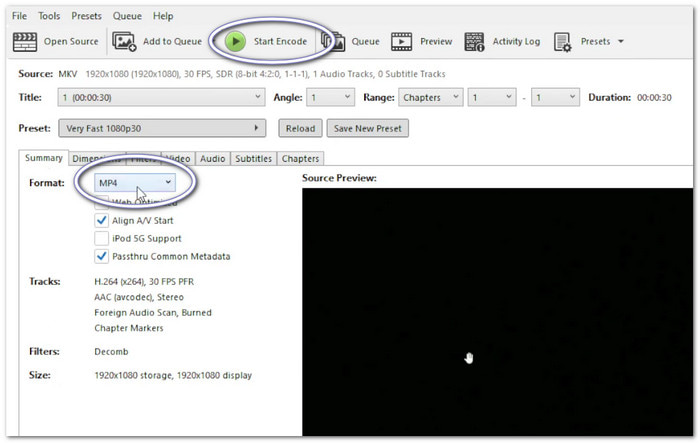The height and width of the screenshot is (443, 700).
Task: Enable the iPod 5G Support checkbox
Action: point(101,238)
